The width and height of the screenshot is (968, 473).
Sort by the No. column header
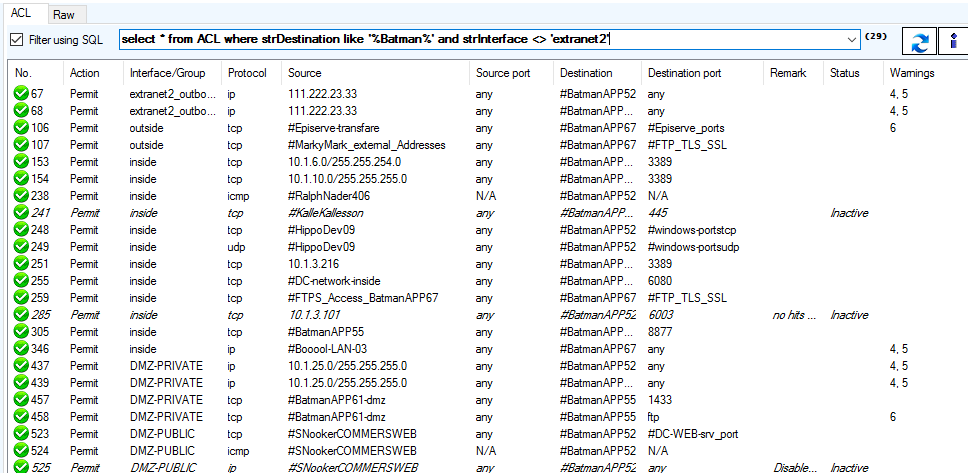(35, 73)
